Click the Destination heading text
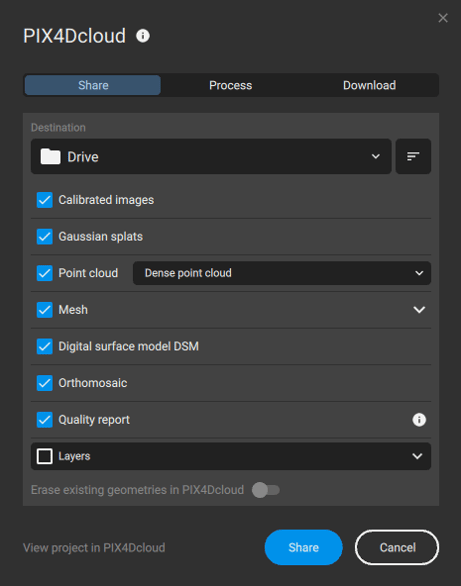This screenshot has width=461, height=586. pos(58,127)
